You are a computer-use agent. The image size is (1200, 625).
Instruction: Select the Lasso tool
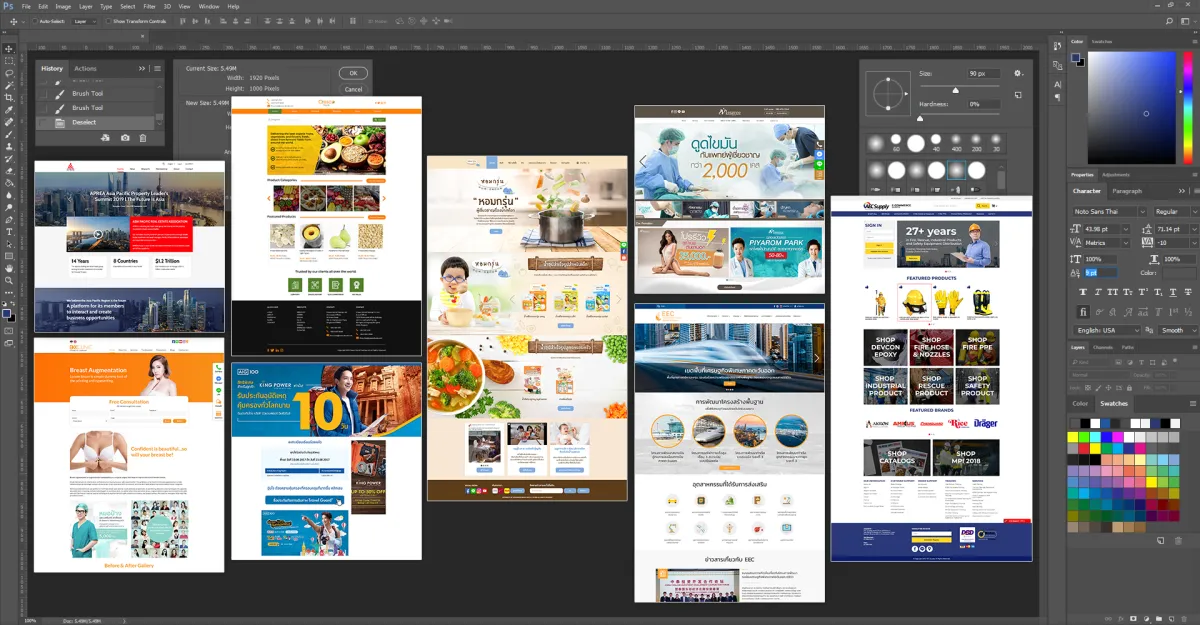click(9, 73)
